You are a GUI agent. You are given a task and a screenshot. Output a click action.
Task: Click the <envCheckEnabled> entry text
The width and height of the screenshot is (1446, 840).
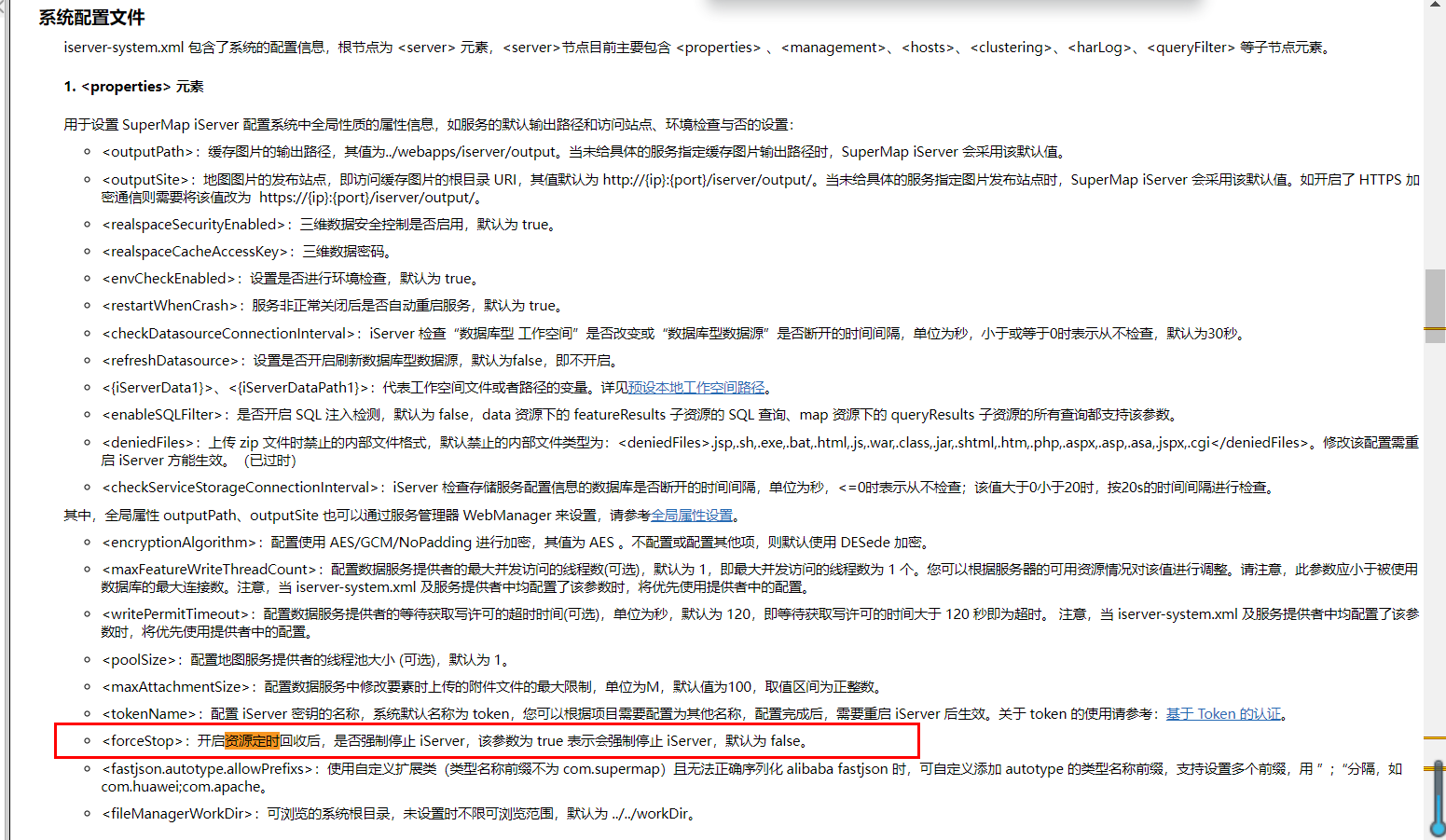click(292, 279)
